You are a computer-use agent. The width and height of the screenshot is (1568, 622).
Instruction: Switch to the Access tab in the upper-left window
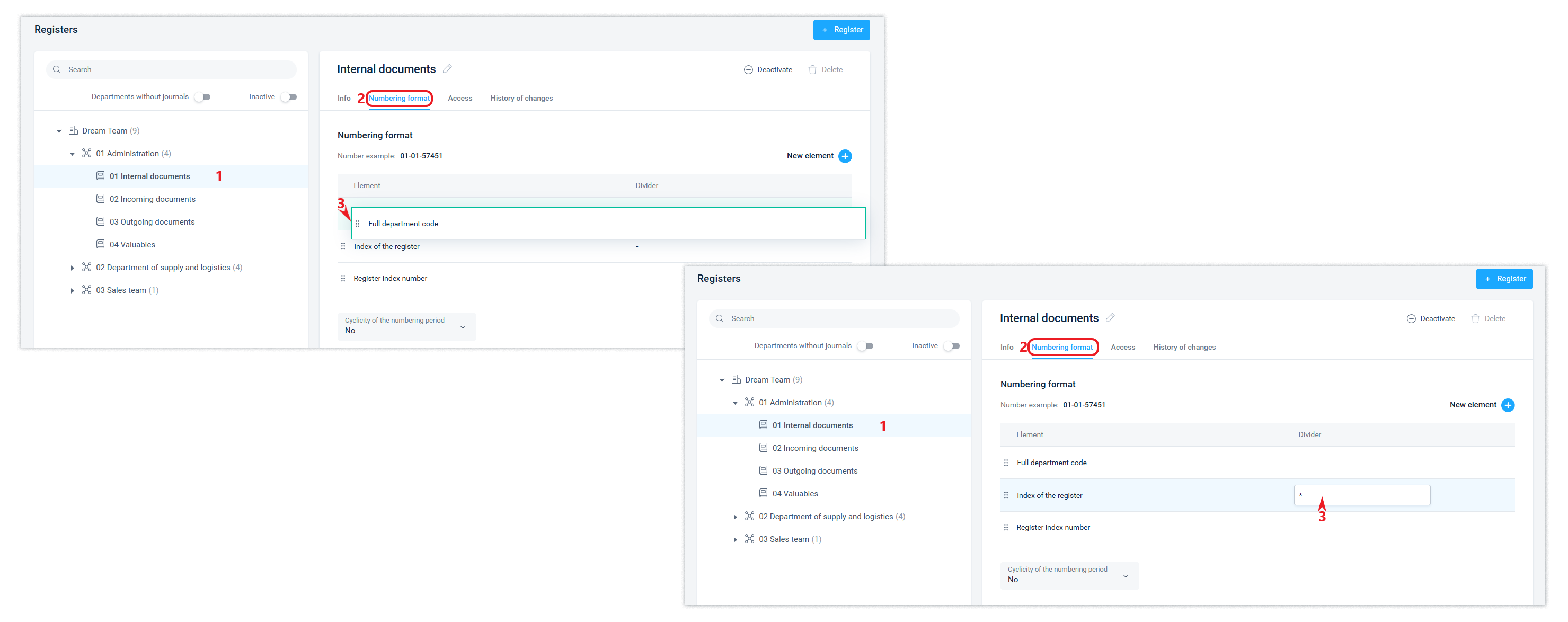coord(459,99)
